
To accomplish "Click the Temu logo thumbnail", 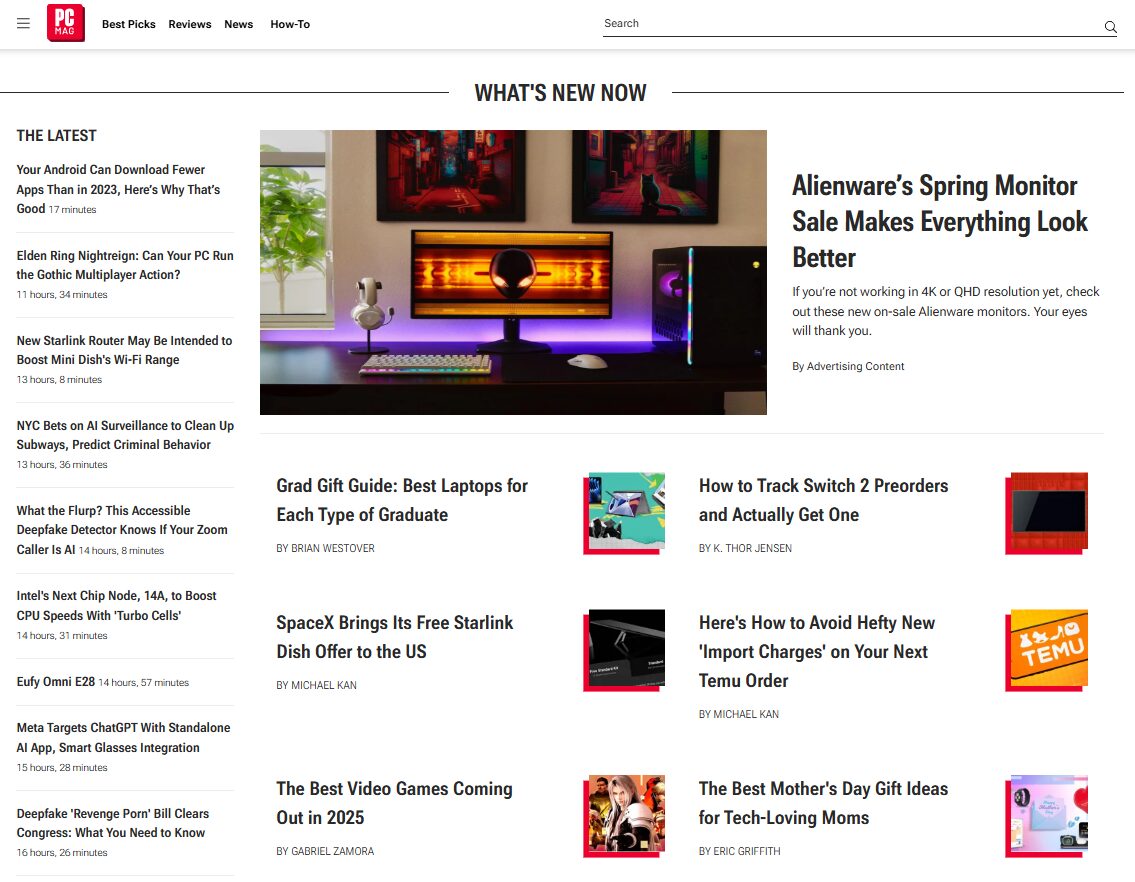I will coord(1047,650).
